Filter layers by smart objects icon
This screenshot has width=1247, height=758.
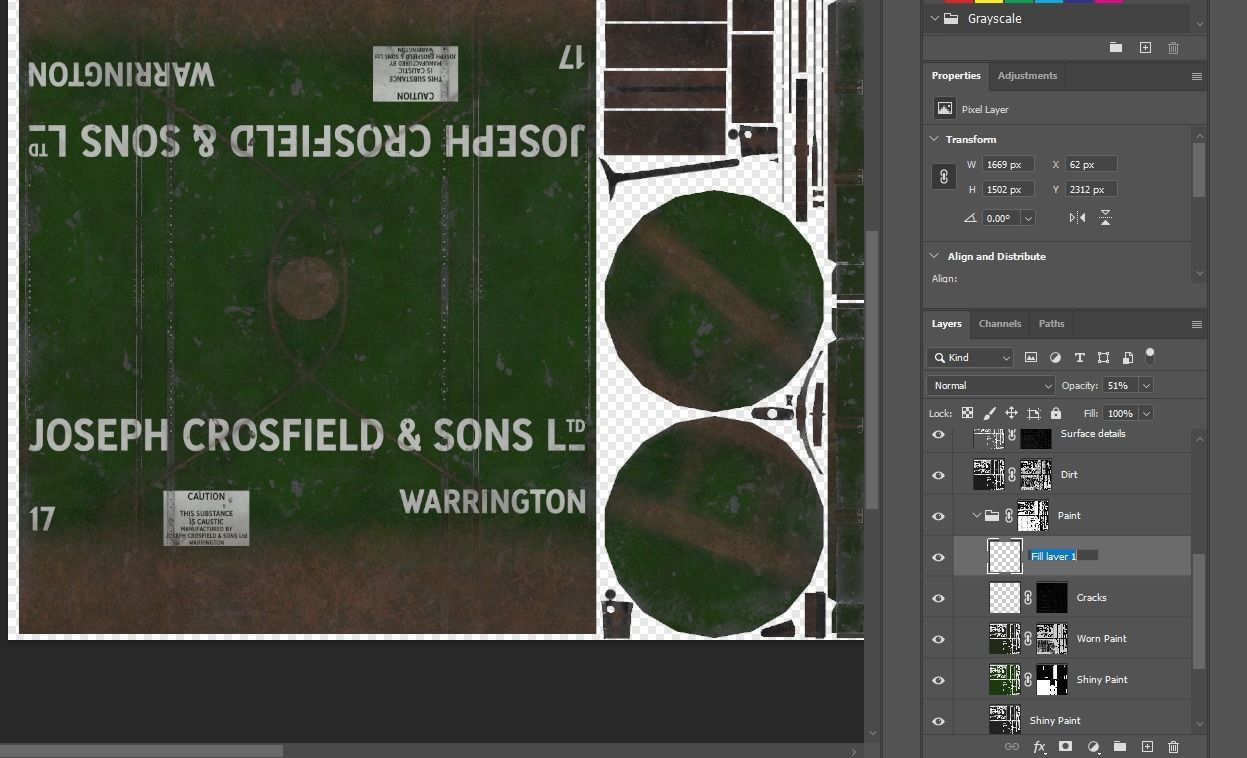click(x=1127, y=357)
